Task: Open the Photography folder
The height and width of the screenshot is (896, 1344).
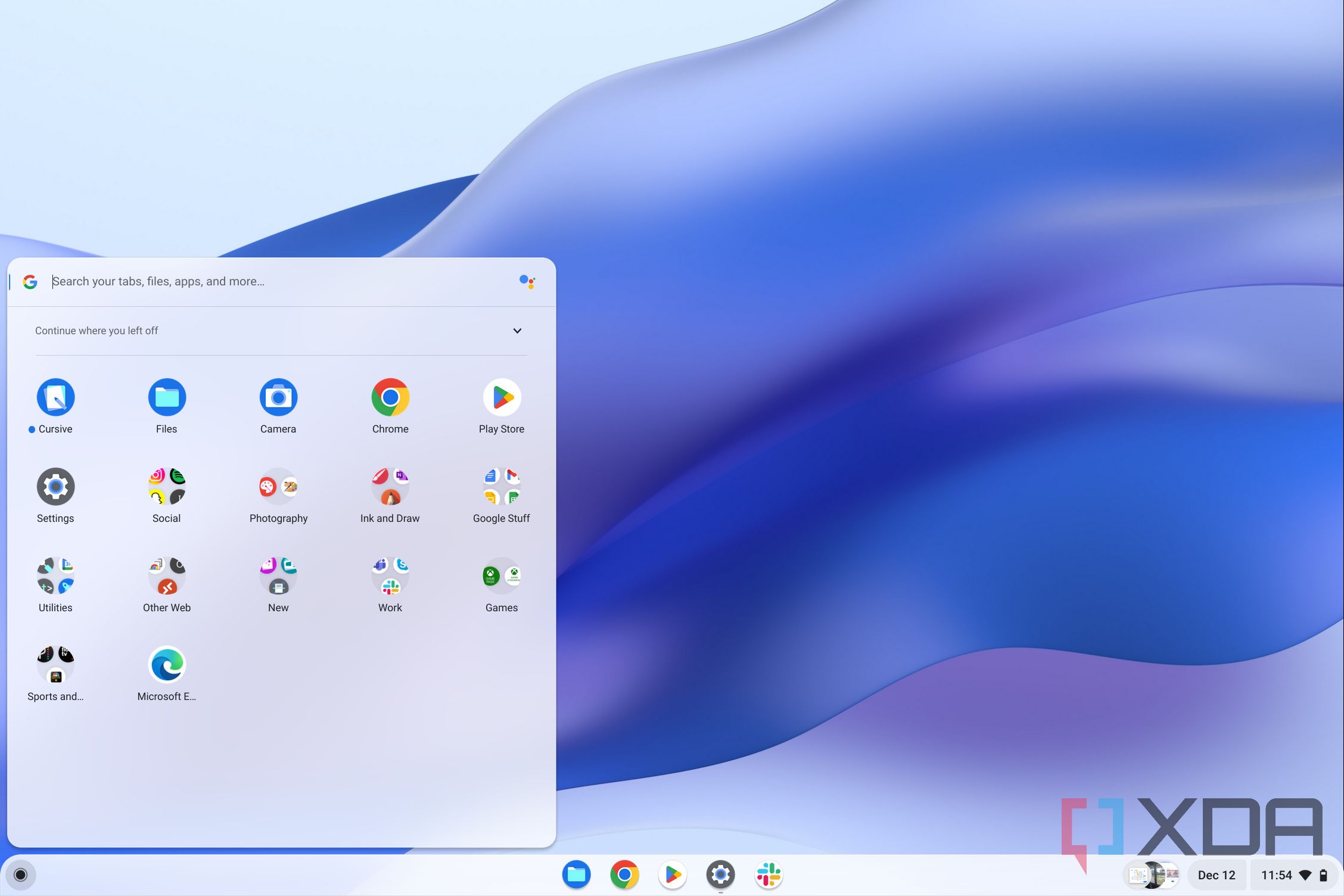Action: [278, 487]
